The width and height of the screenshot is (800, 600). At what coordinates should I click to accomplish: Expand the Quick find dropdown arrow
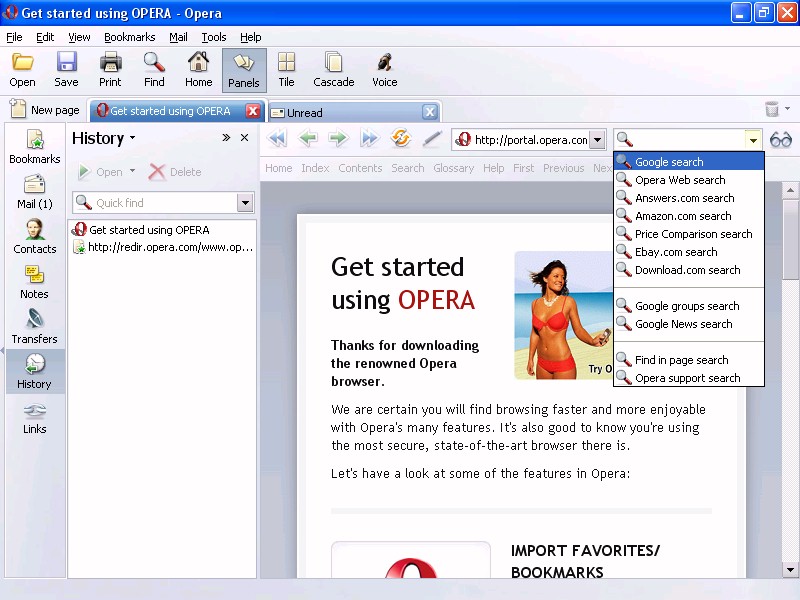click(245, 203)
